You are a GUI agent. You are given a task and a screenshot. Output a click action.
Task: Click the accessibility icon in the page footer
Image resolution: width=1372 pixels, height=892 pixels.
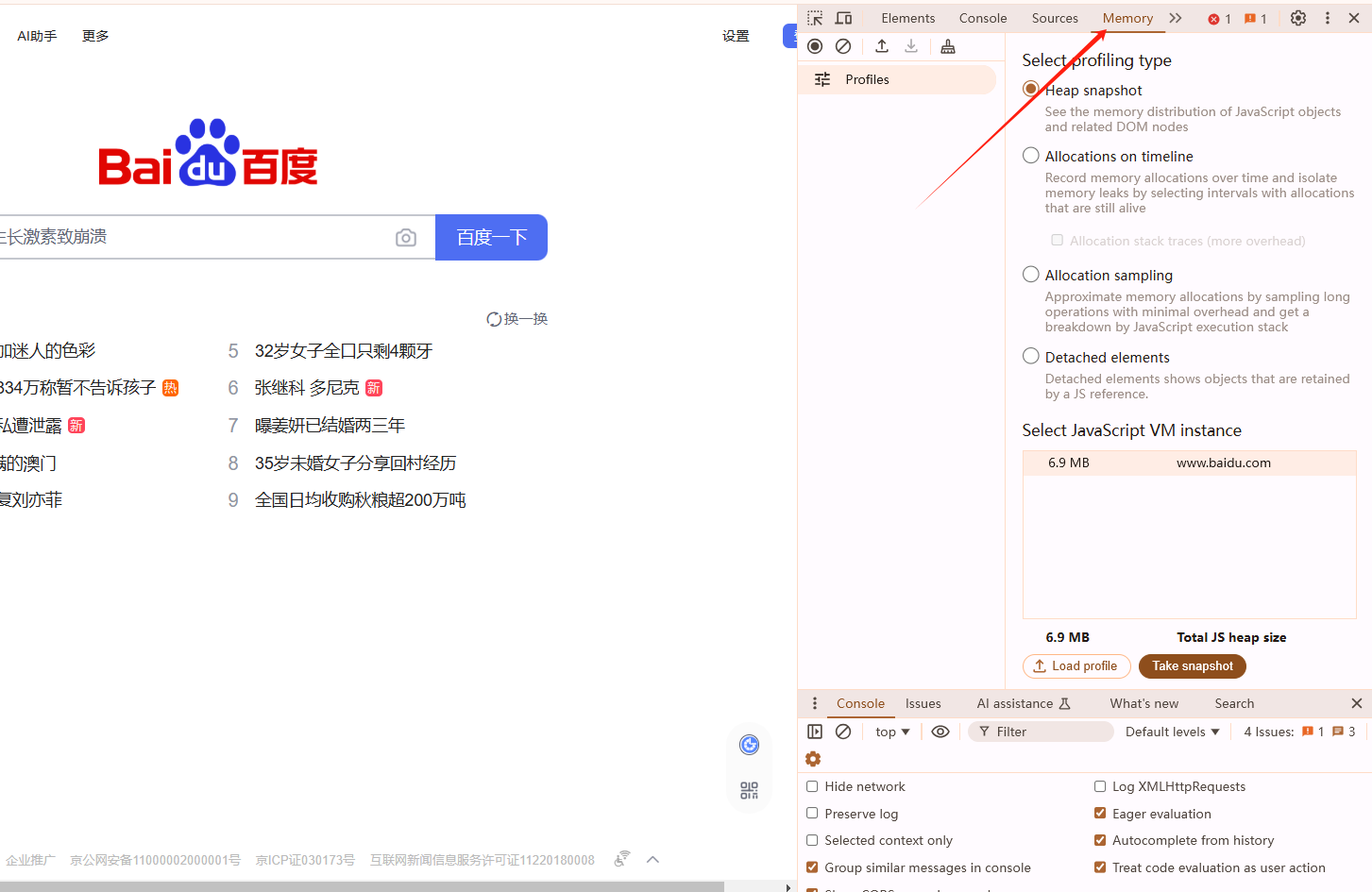tap(621, 859)
